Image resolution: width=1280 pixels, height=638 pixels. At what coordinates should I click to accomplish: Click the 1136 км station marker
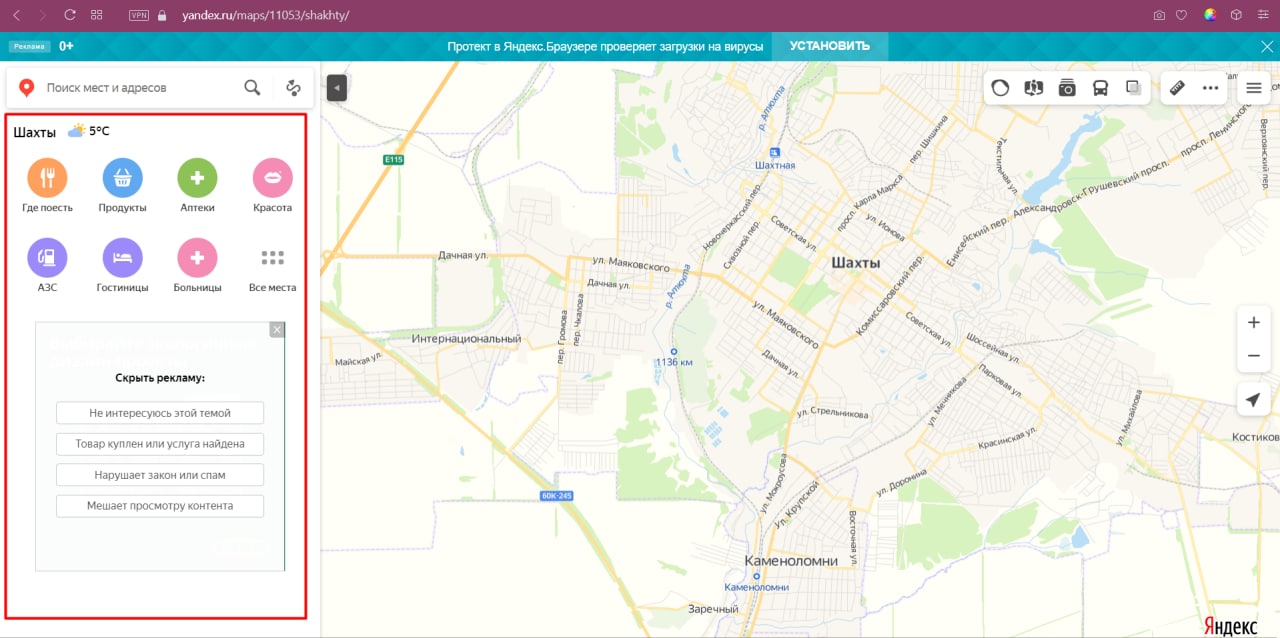(674, 351)
